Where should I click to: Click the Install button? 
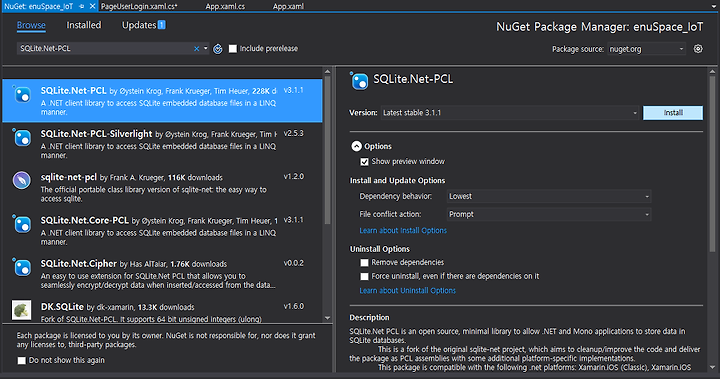[673, 113]
